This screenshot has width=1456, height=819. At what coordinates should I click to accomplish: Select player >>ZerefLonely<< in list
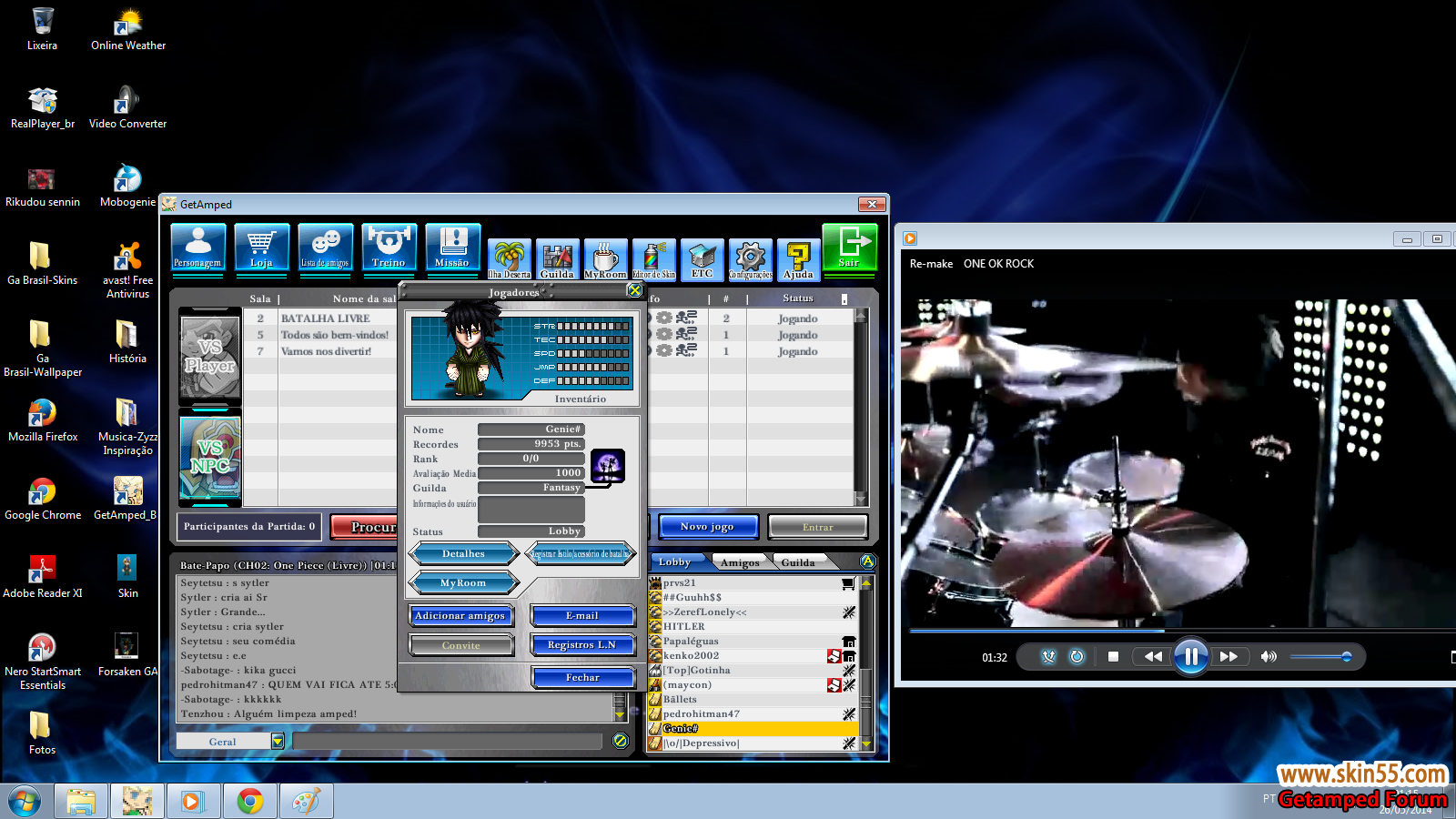coord(753,612)
